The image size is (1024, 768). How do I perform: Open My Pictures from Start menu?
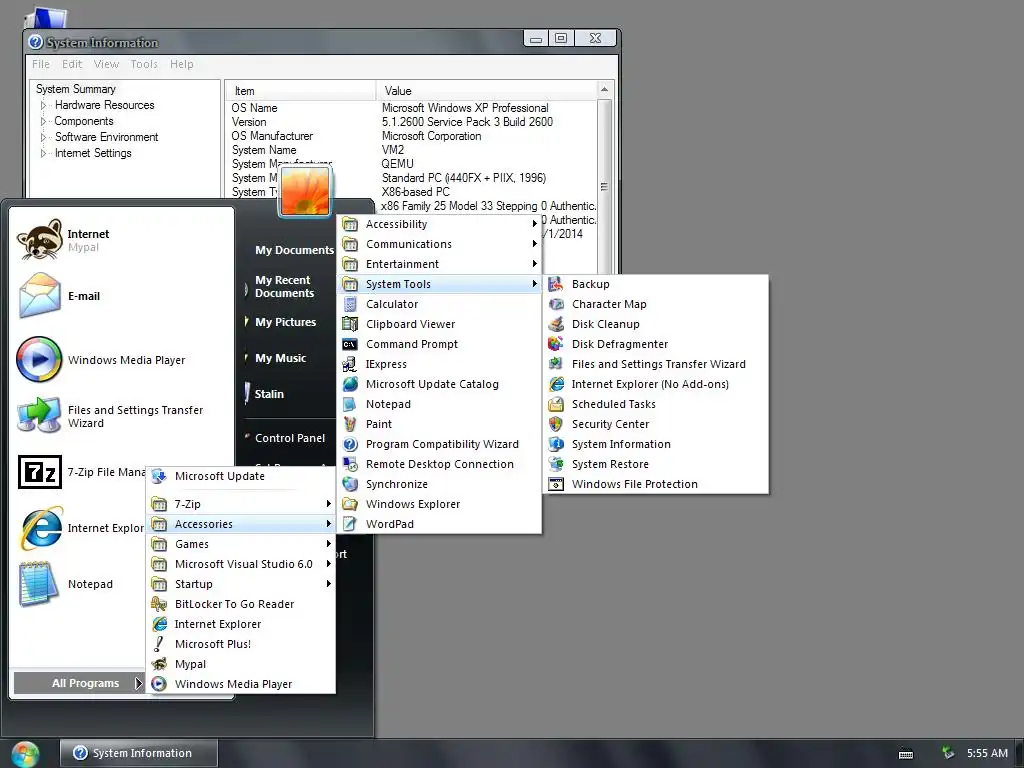pos(285,322)
